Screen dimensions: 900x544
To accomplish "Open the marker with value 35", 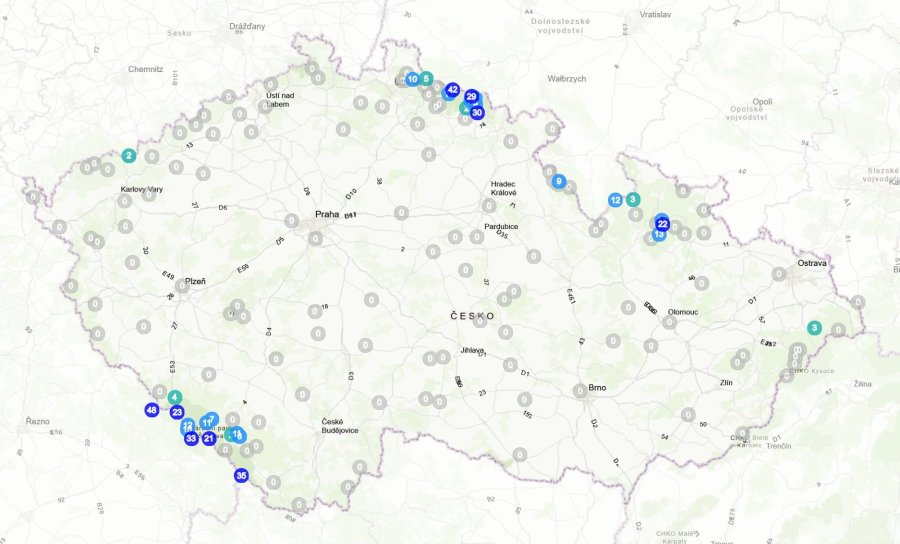I will point(241,476).
